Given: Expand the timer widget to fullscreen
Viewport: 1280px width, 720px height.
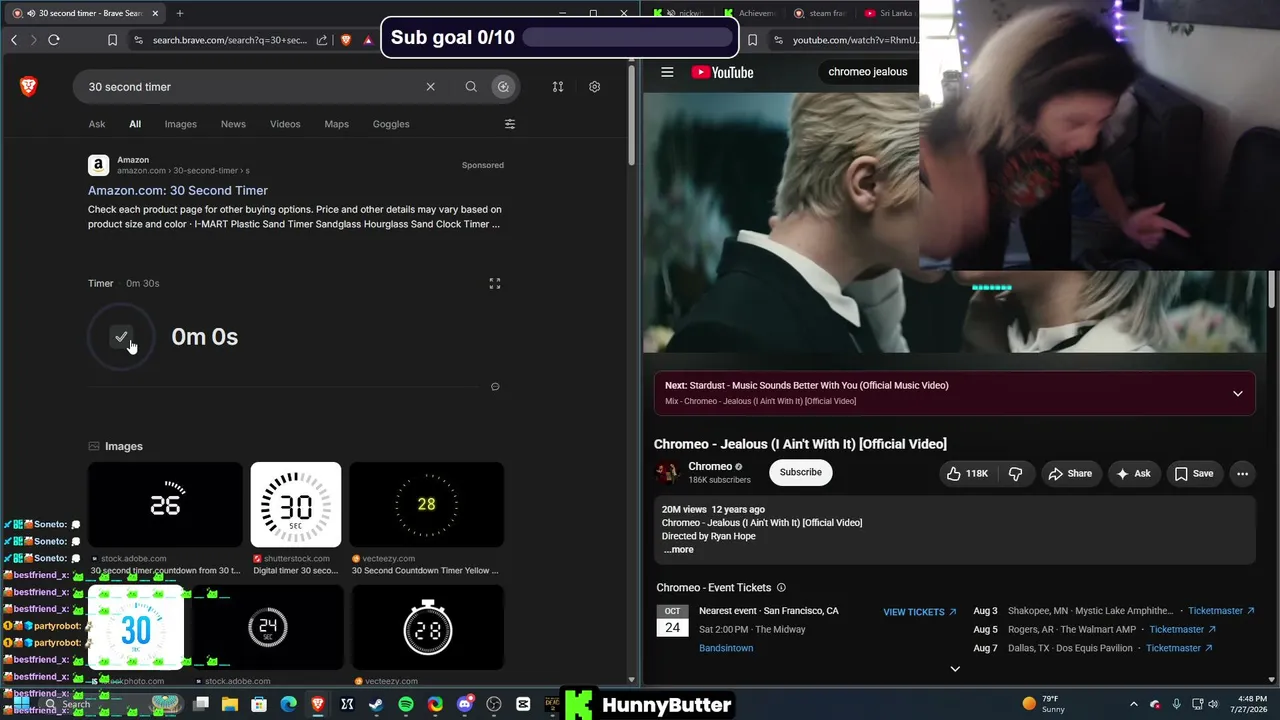Looking at the screenshot, I should [494, 284].
